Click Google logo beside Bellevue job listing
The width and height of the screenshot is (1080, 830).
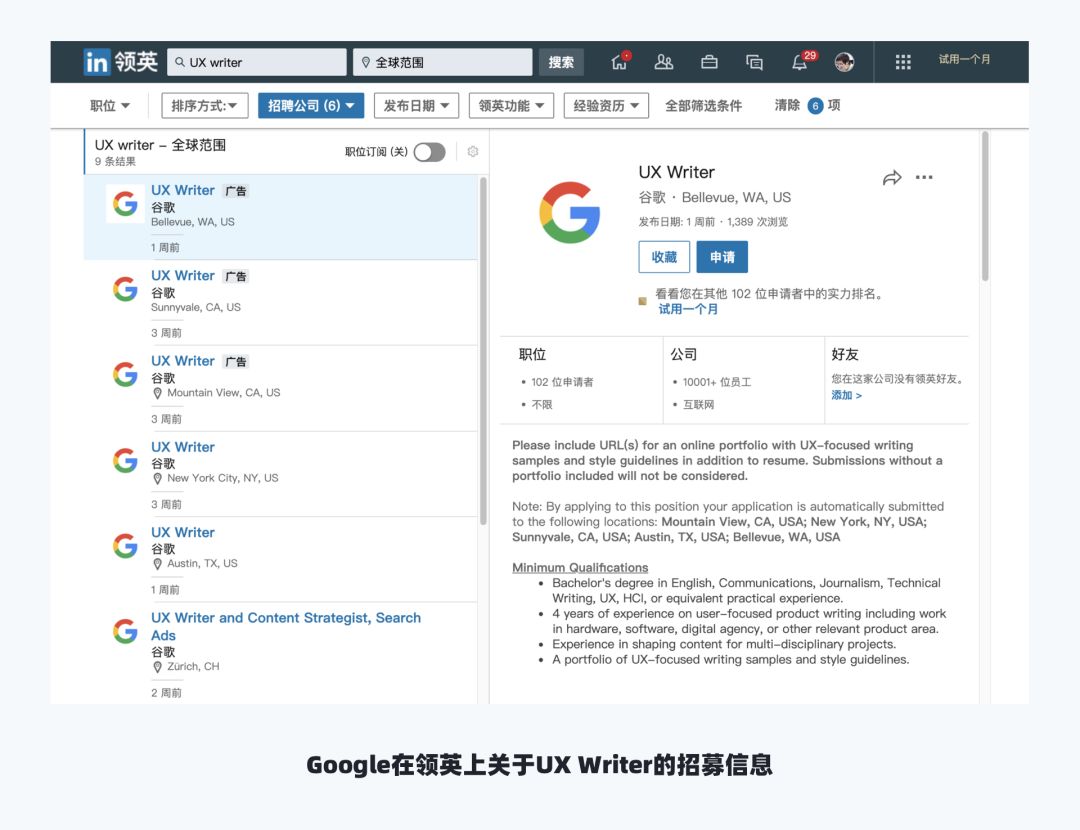click(x=125, y=203)
